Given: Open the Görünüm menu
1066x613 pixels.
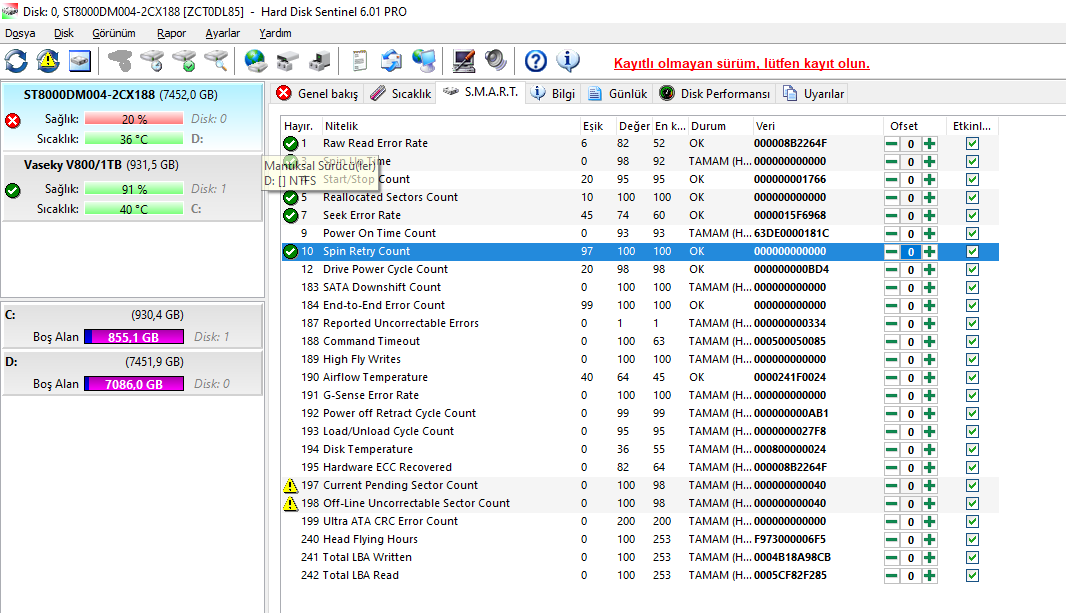Looking at the screenshot, I should [114, 33].
